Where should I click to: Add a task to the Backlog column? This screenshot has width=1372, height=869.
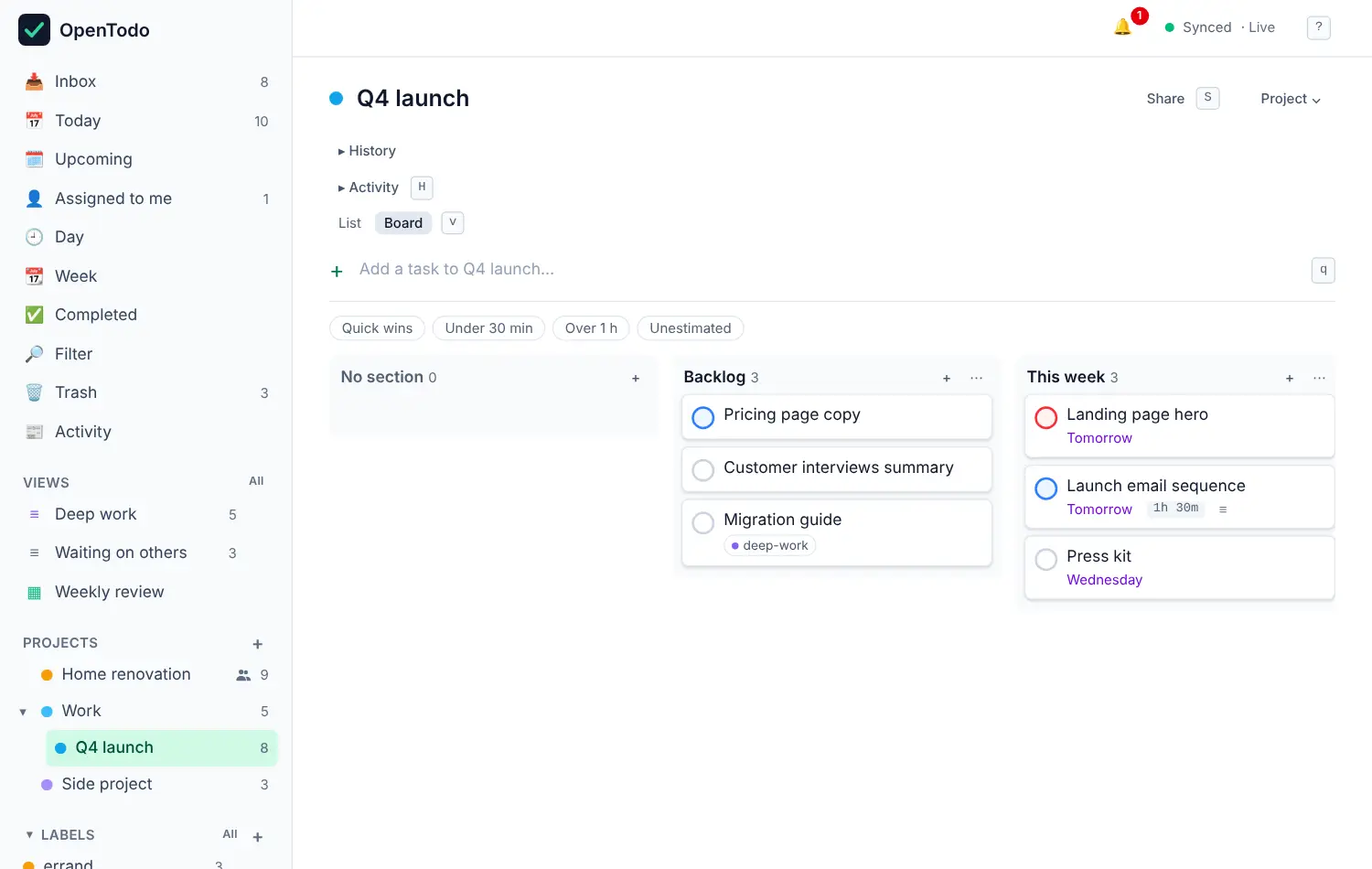[x=947, y=378]
